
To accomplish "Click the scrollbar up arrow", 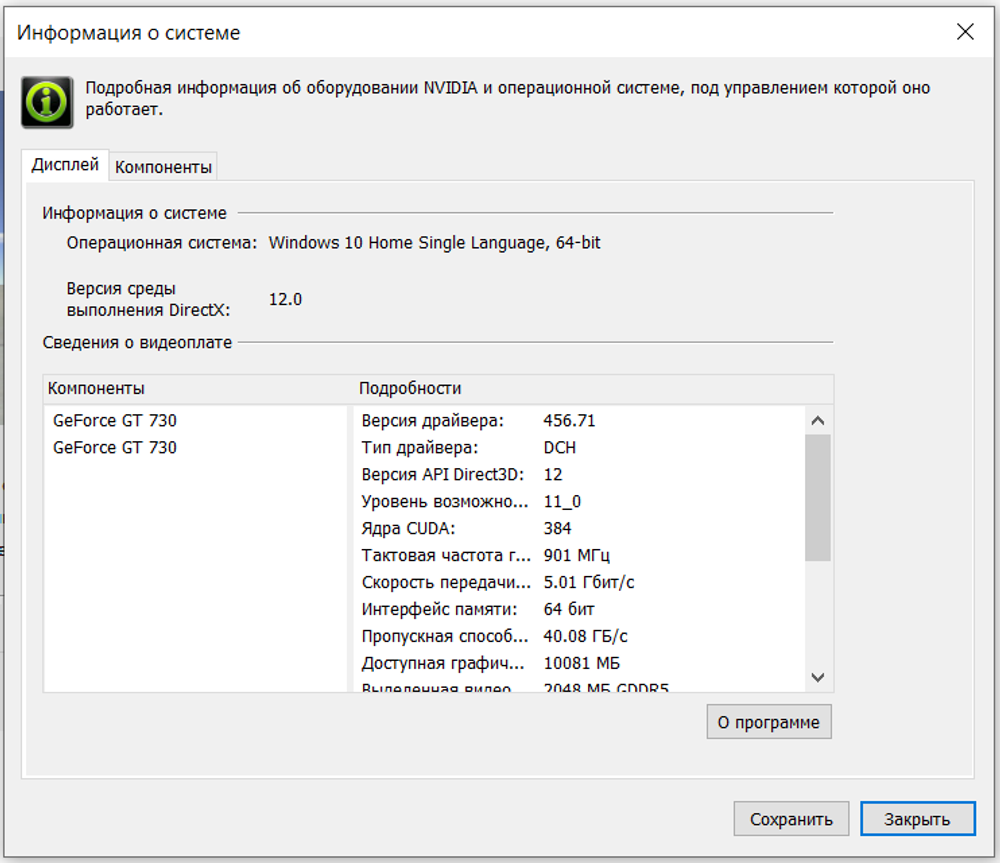I will pyautogui.click(x=818, y=420).
